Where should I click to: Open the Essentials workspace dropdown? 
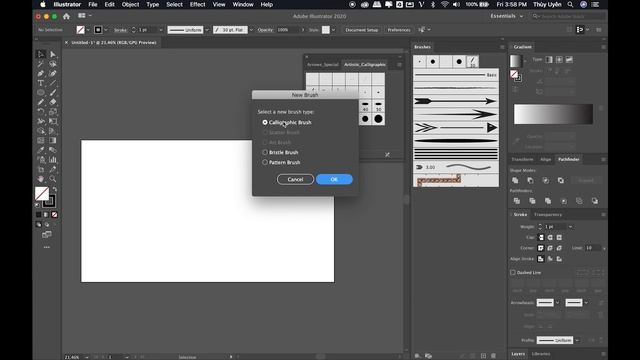pyautogui.click(x=507, y=16)
